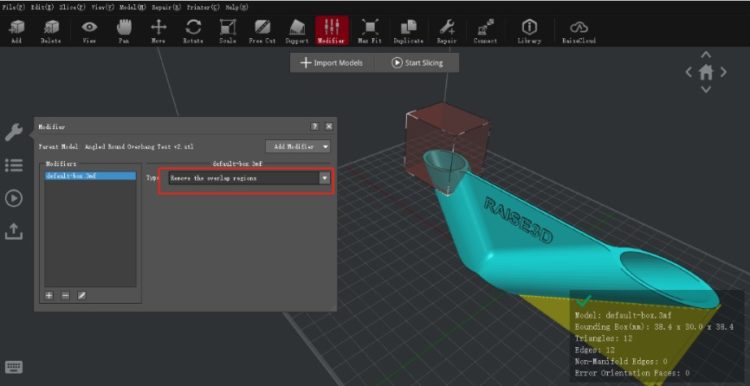
Task: Open the Help menu
Action: coord(236,7)
